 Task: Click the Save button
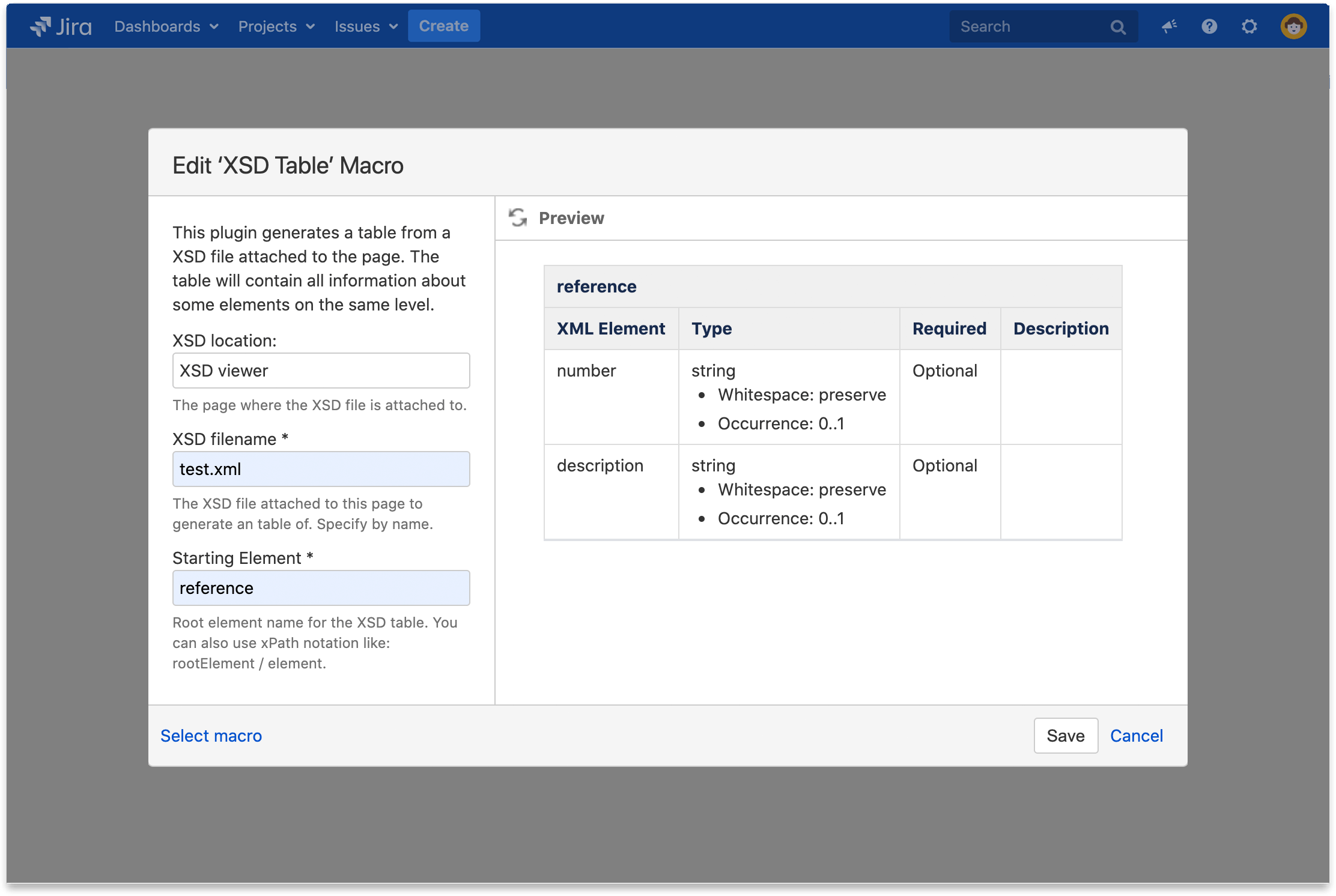(x=1065, y=735)
